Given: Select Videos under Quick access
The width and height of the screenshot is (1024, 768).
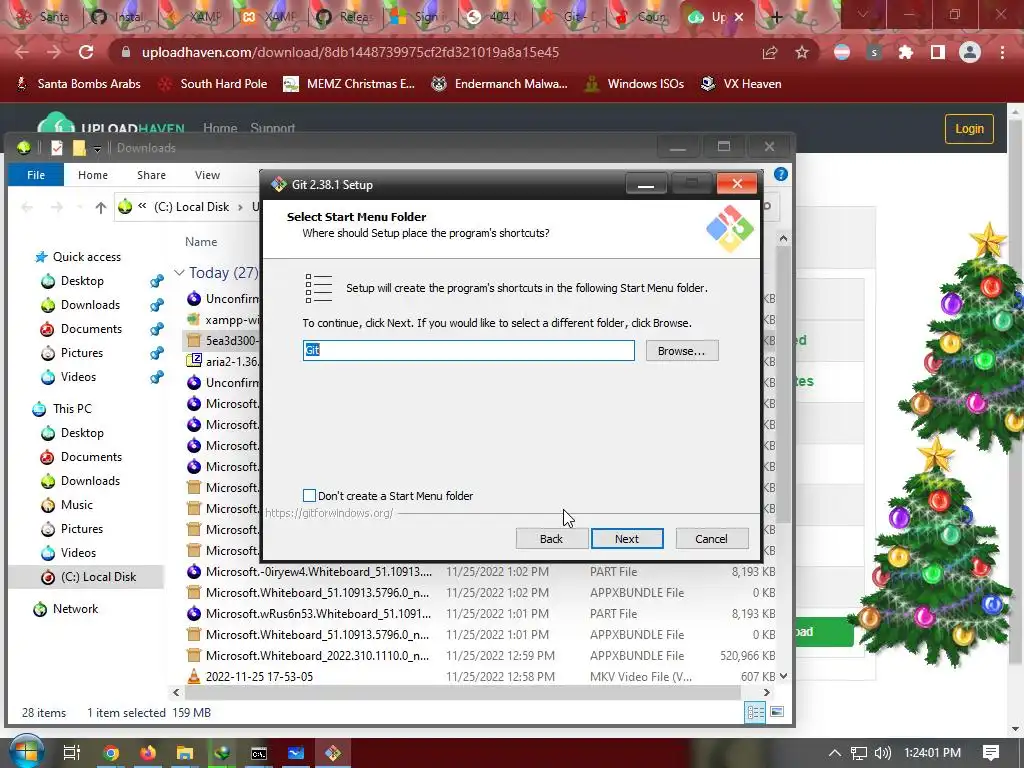Looking at the screenshot, I should 78,377.
